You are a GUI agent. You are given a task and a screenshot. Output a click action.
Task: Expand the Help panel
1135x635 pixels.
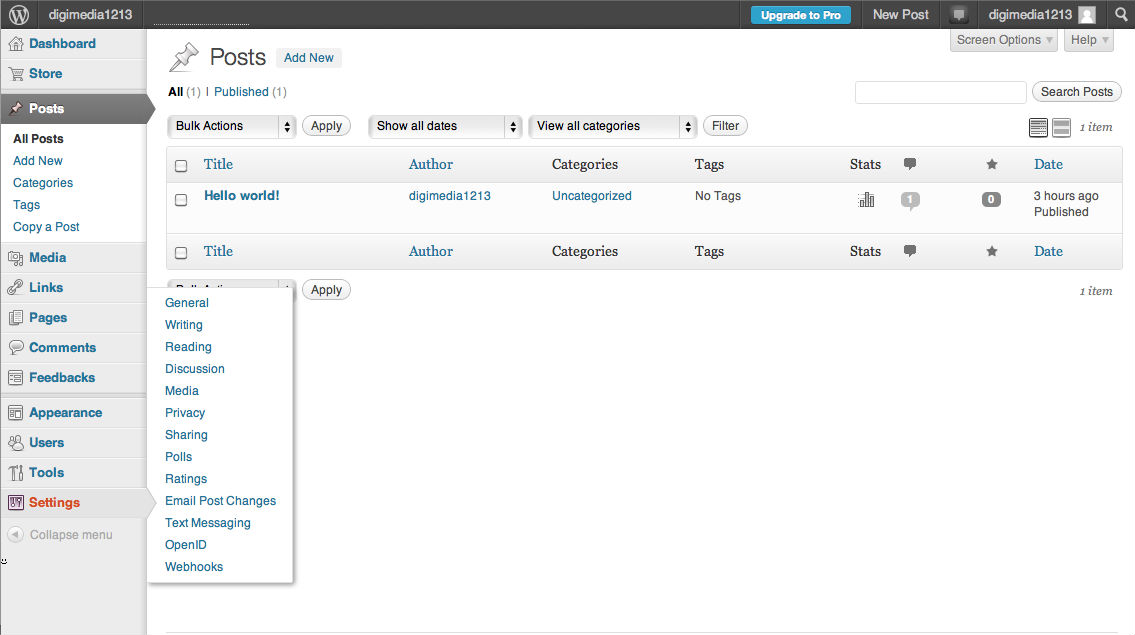[1089, 40]
